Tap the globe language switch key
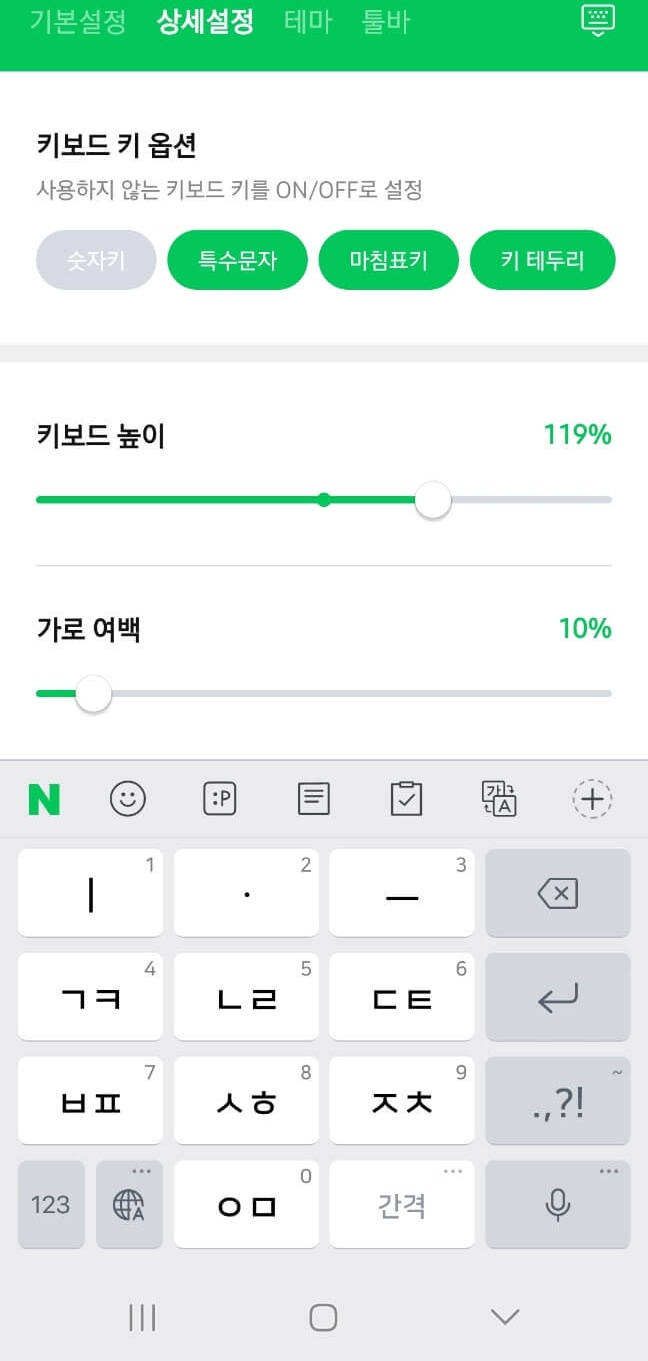This screenshot has width=648, height=1361. tap(129, 1205)
